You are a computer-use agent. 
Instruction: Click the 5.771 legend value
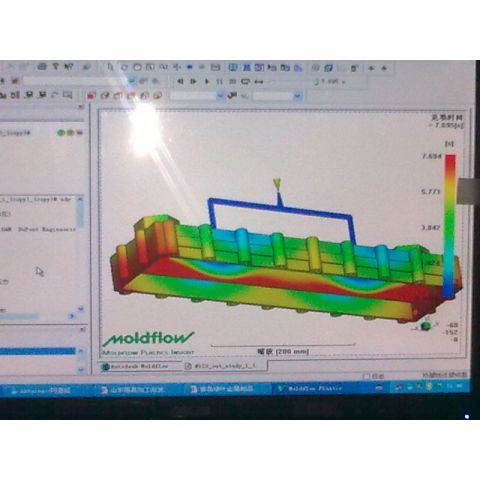point(431,192)
